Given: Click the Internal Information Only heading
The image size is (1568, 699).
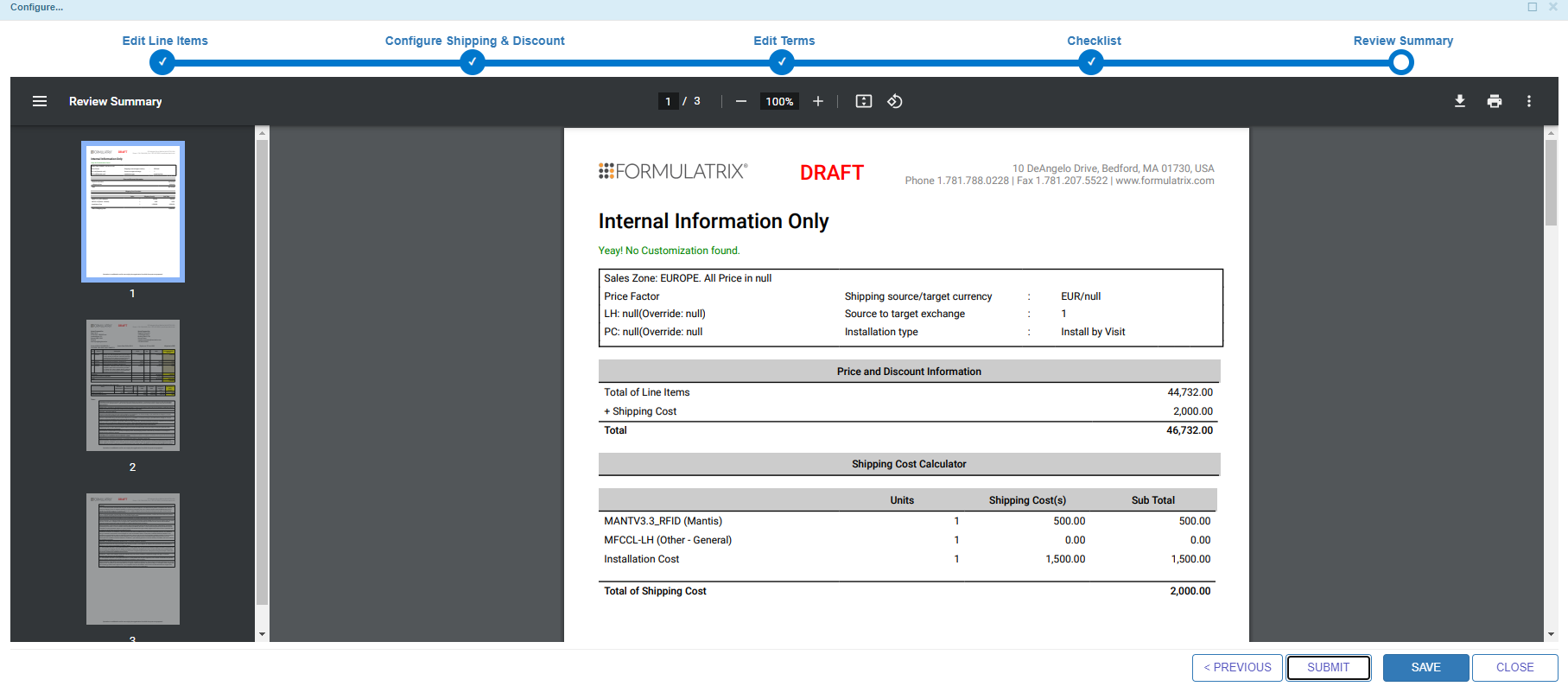Looking at the screenshot, I should (714, 221).
